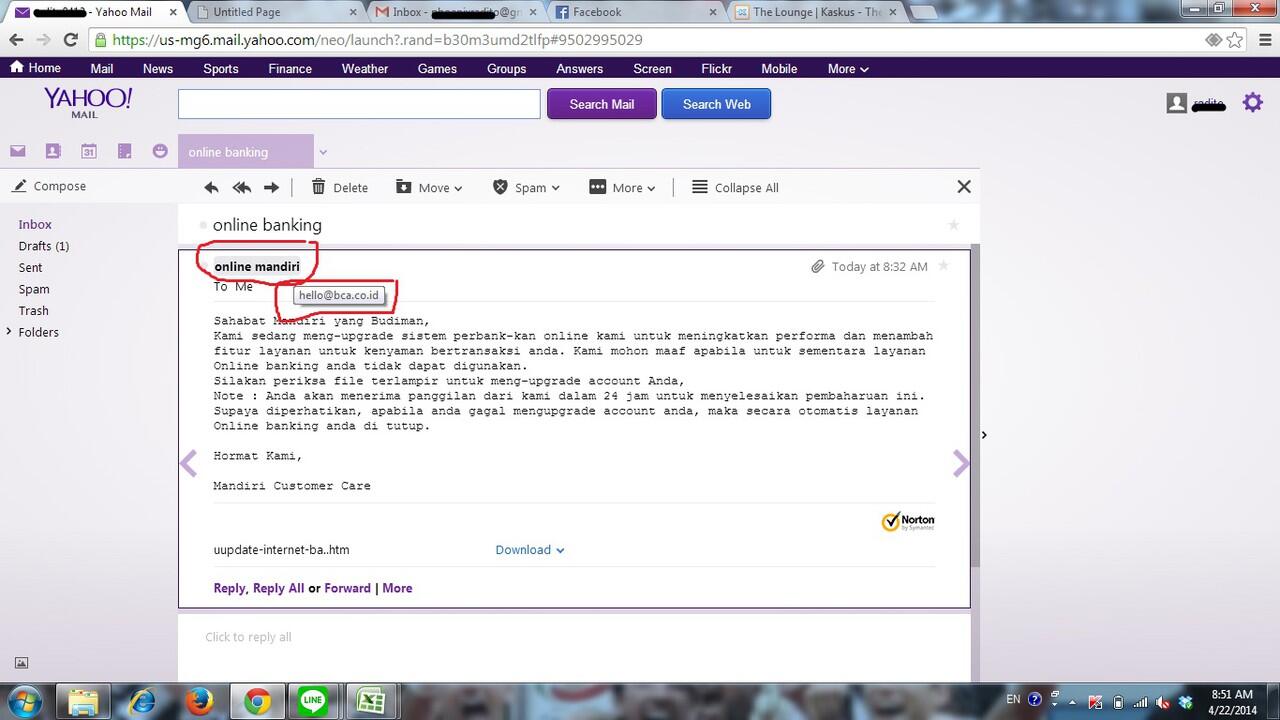Viewport: 1280px width, 720px height.
Task: Open Firefox from the taskbar
Action: tap(200, 701)
